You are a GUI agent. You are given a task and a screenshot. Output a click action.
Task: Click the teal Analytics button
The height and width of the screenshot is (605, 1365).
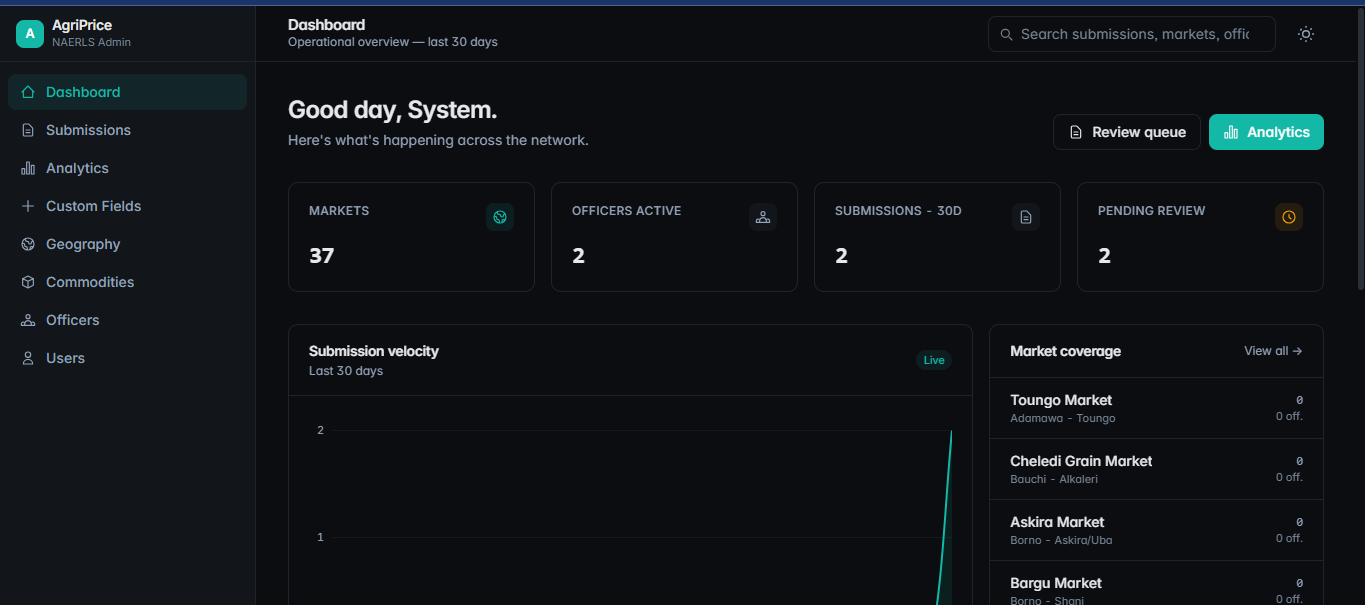(1266, 132)
